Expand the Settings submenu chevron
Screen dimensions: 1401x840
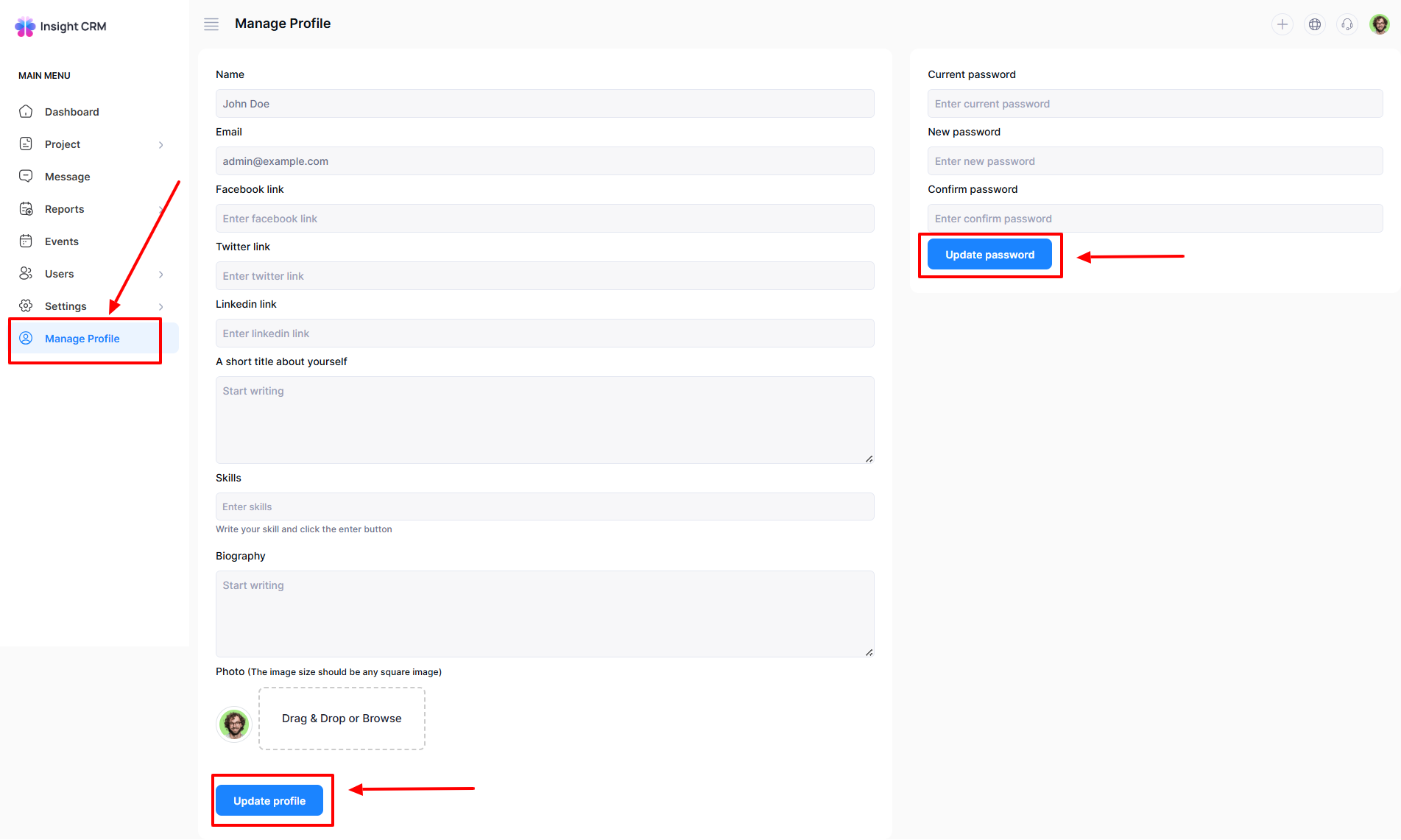[161, 307]
